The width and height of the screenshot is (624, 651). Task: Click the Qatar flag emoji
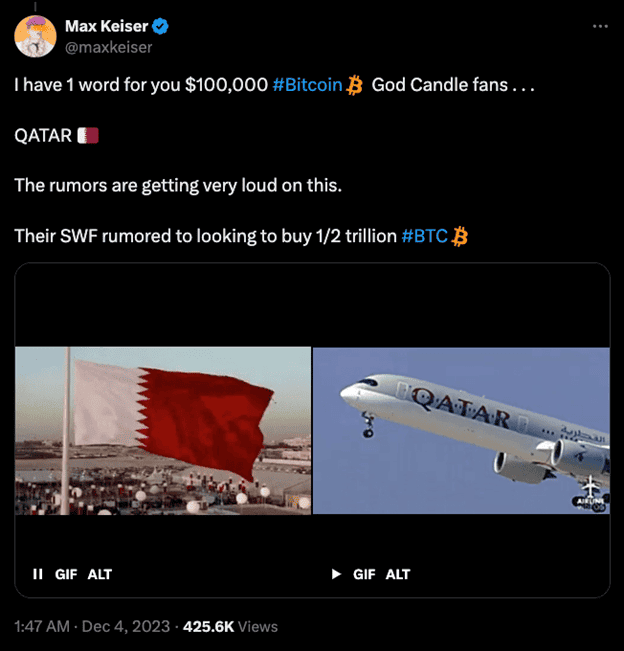88,135
